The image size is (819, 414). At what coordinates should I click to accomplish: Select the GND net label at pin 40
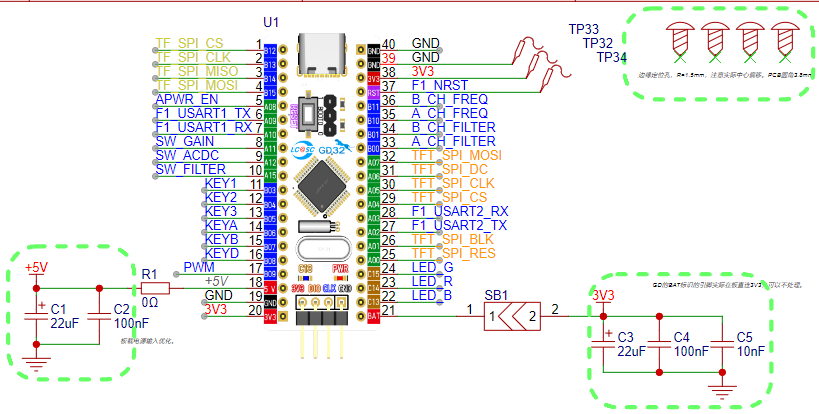click(x=426, y=43)
